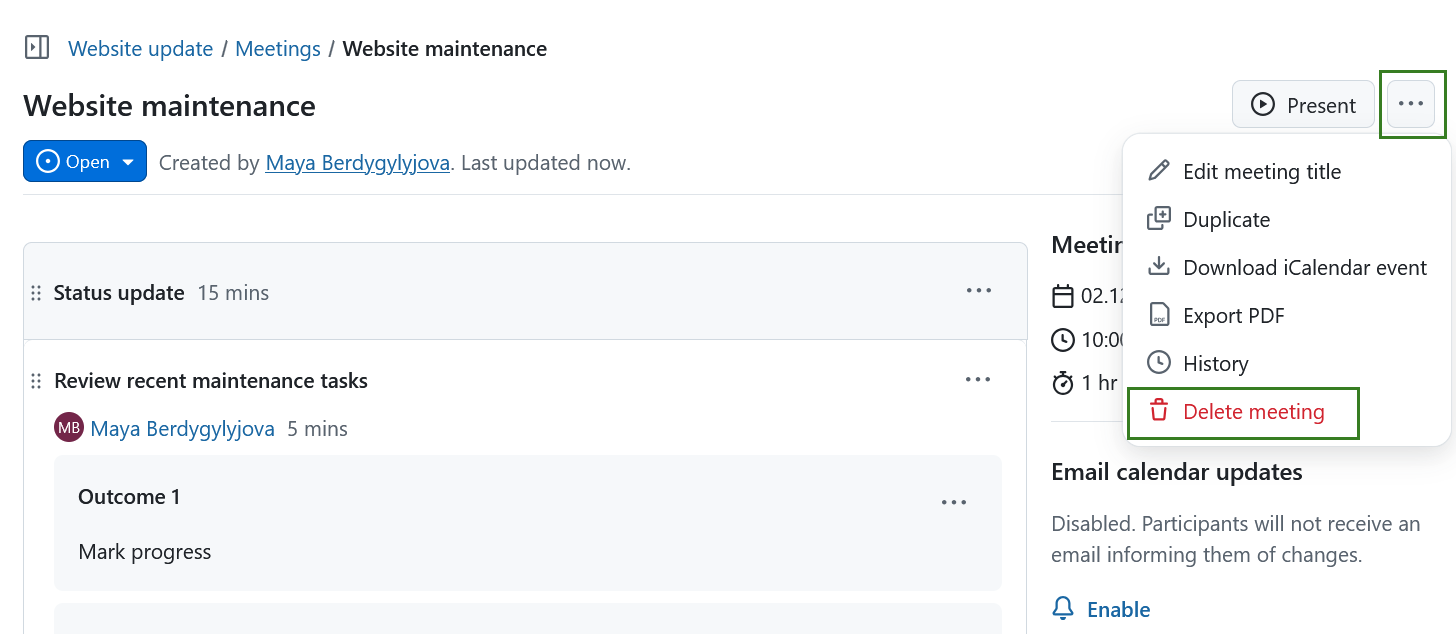This screenshot has height=634, width=1456.
Task: Click the red trash icon for Delete meeting
Action: 1158,410
